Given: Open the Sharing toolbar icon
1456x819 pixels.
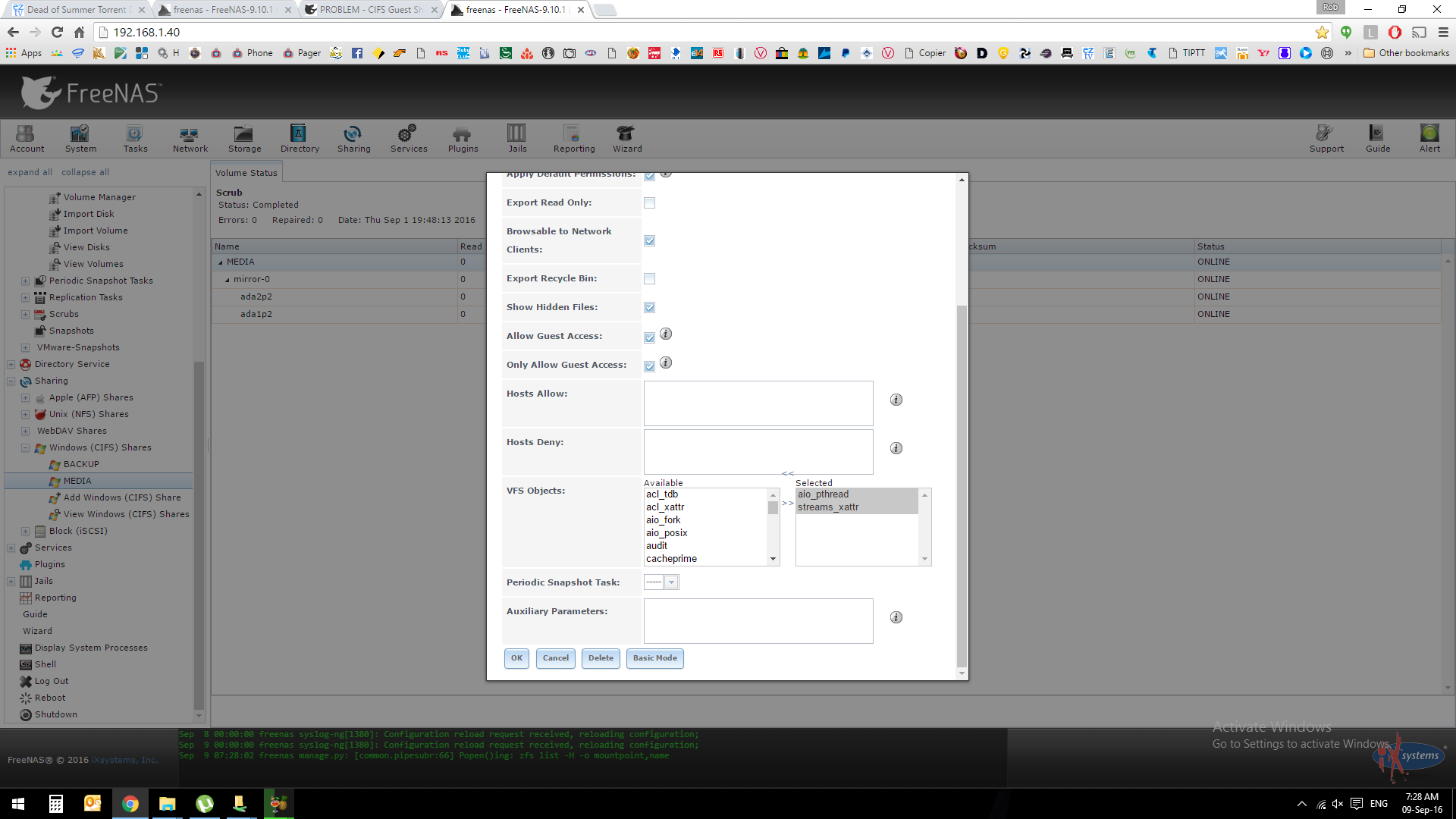Looking at the screenshot, I should [x=353, y=139].
